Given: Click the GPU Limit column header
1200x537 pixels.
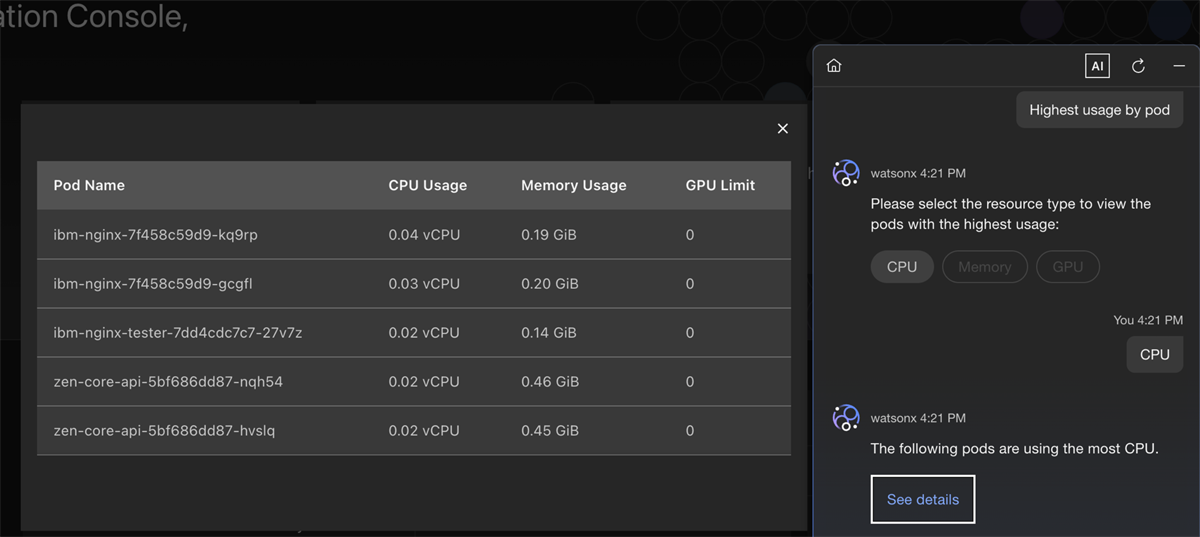Looking at the screenshot, I should coord(720,185).
